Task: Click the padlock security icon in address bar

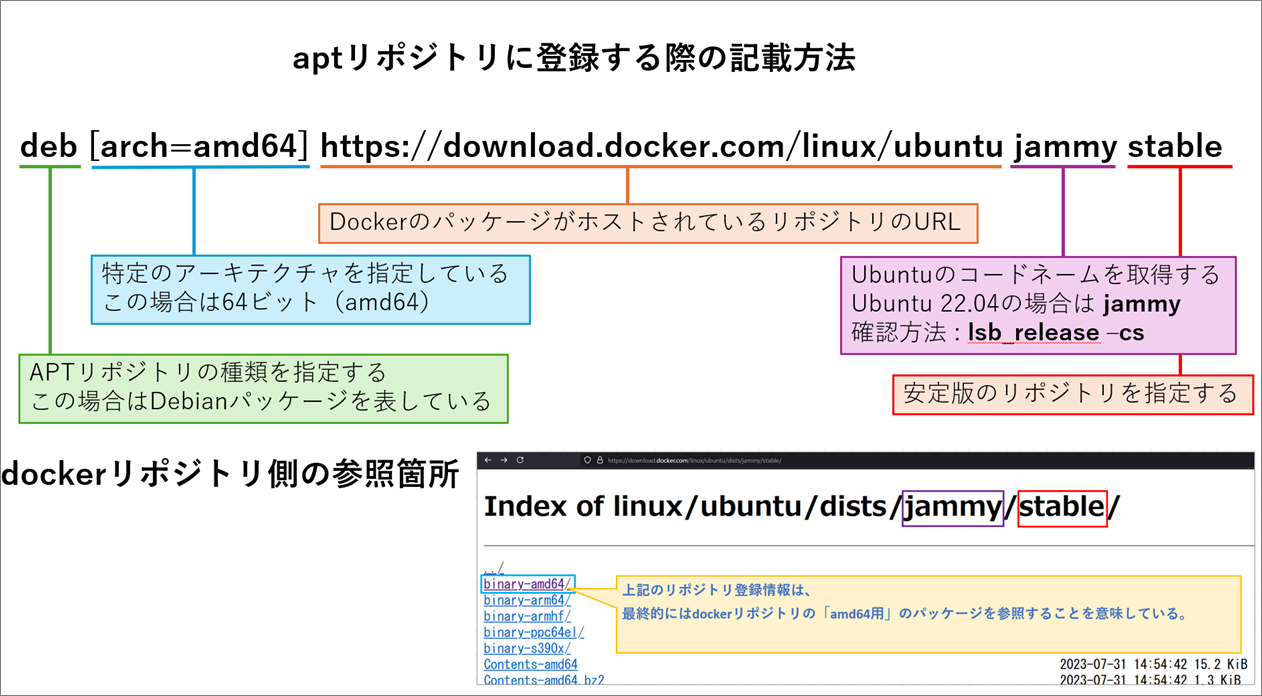Action: click(599, 460)
